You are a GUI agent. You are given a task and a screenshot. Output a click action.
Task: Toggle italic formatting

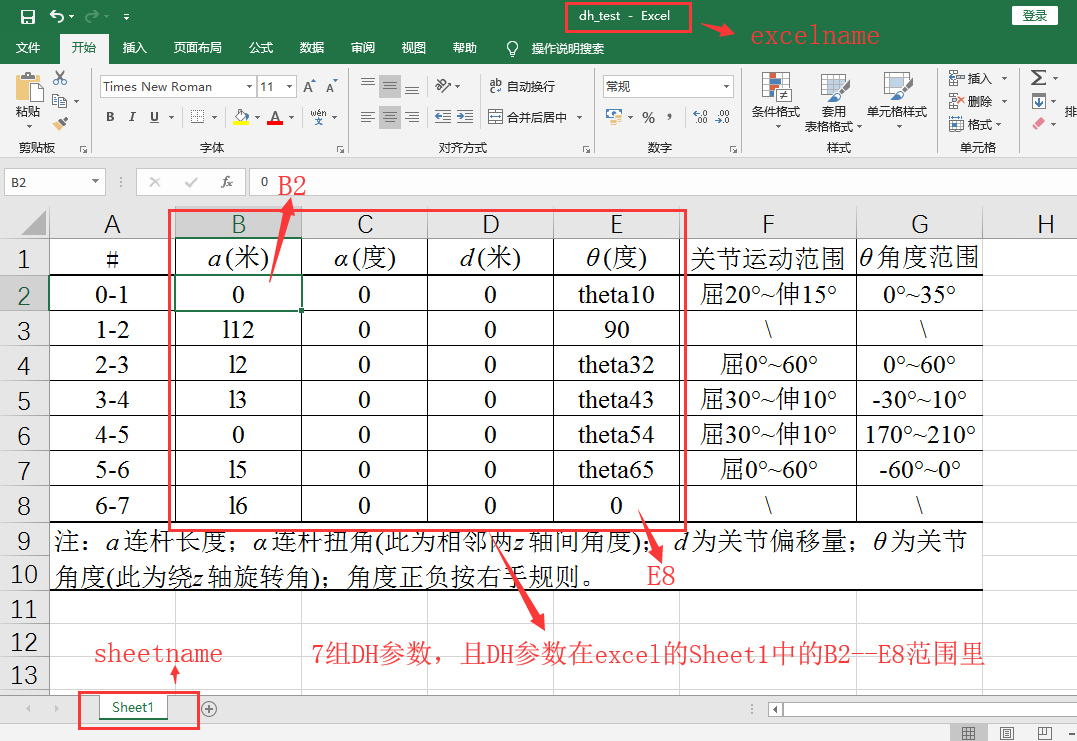(x=132, y=116)
